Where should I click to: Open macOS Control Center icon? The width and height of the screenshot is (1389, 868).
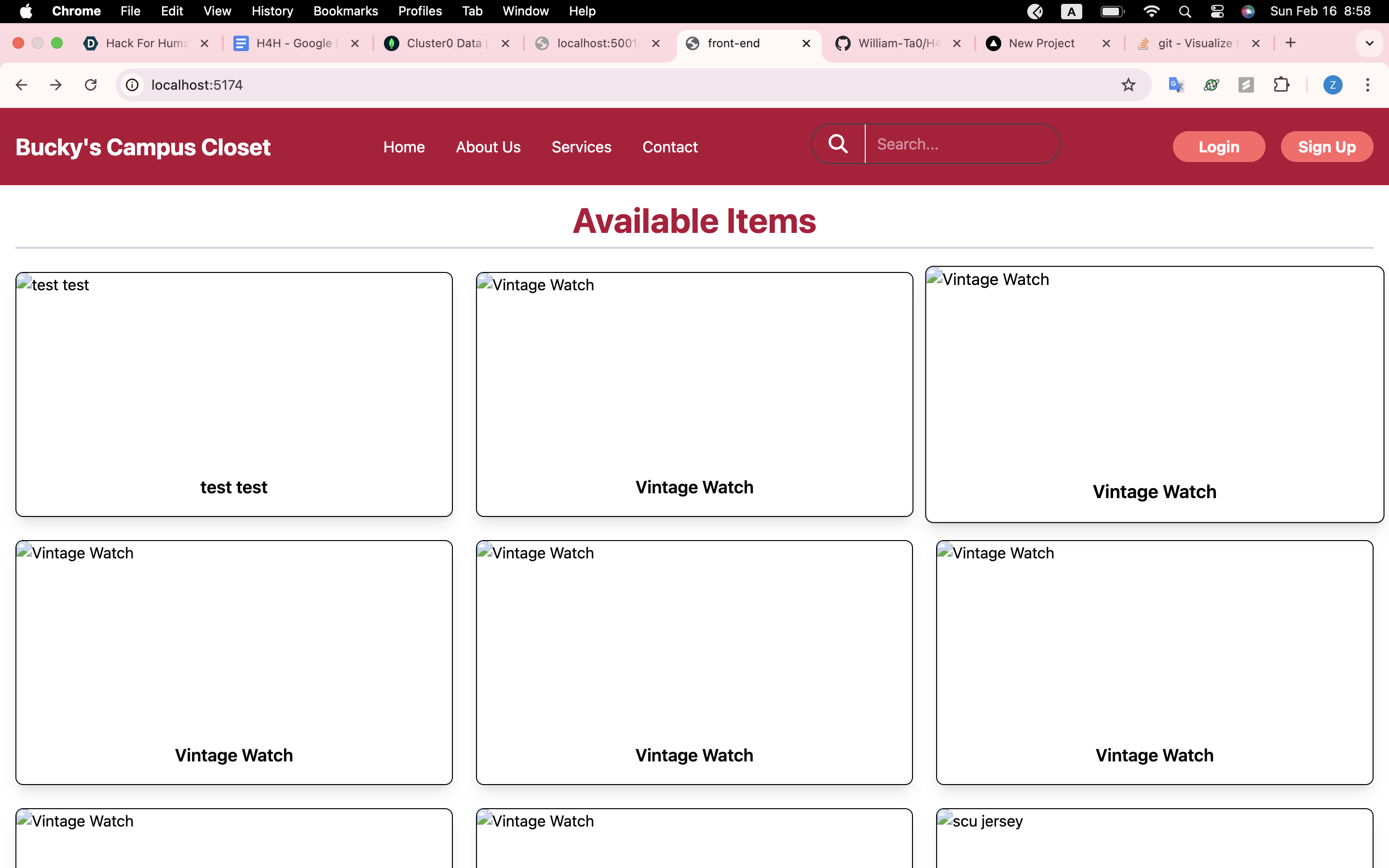click(1217, 12)
